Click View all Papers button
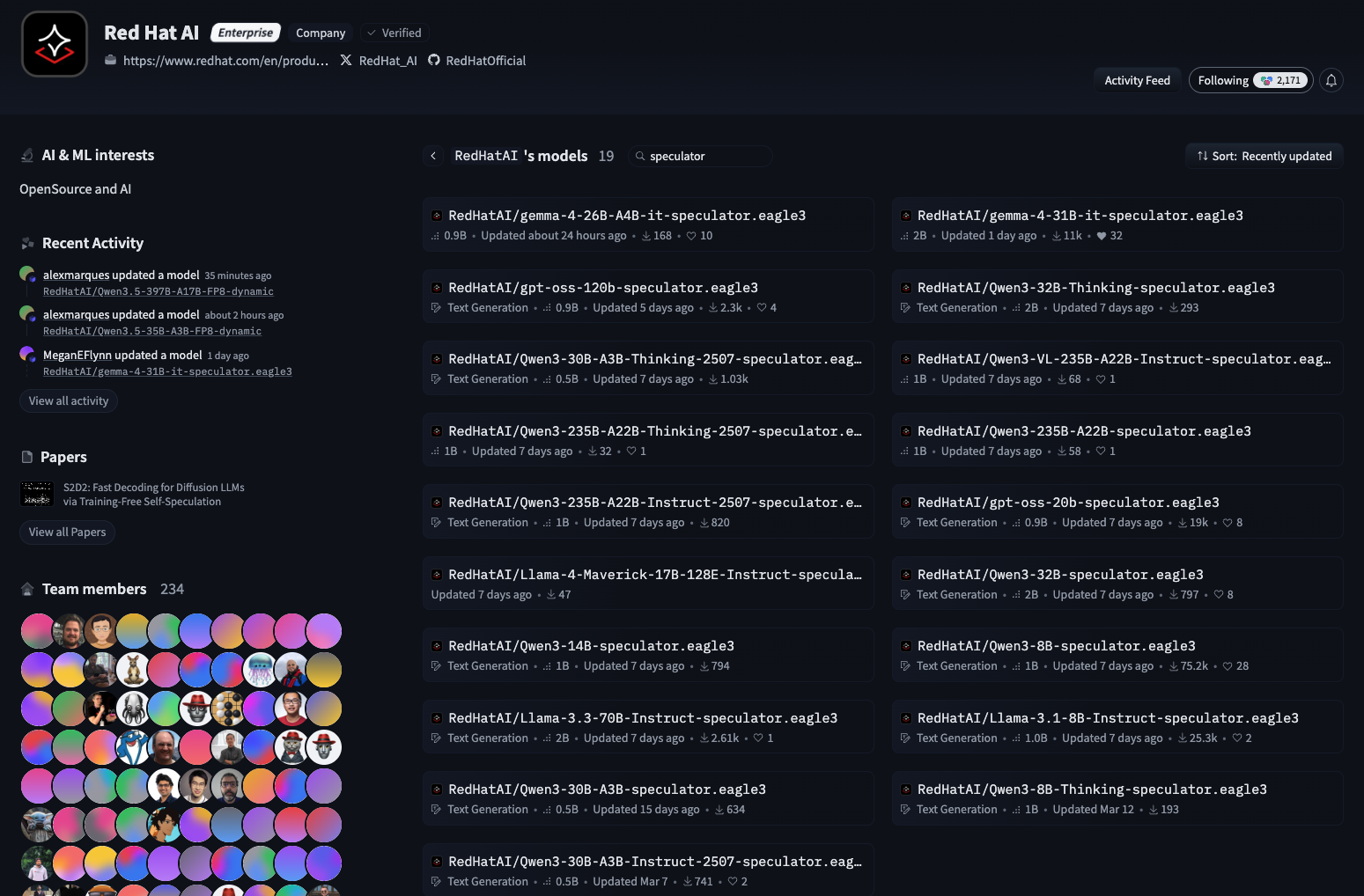 point(67,532)
